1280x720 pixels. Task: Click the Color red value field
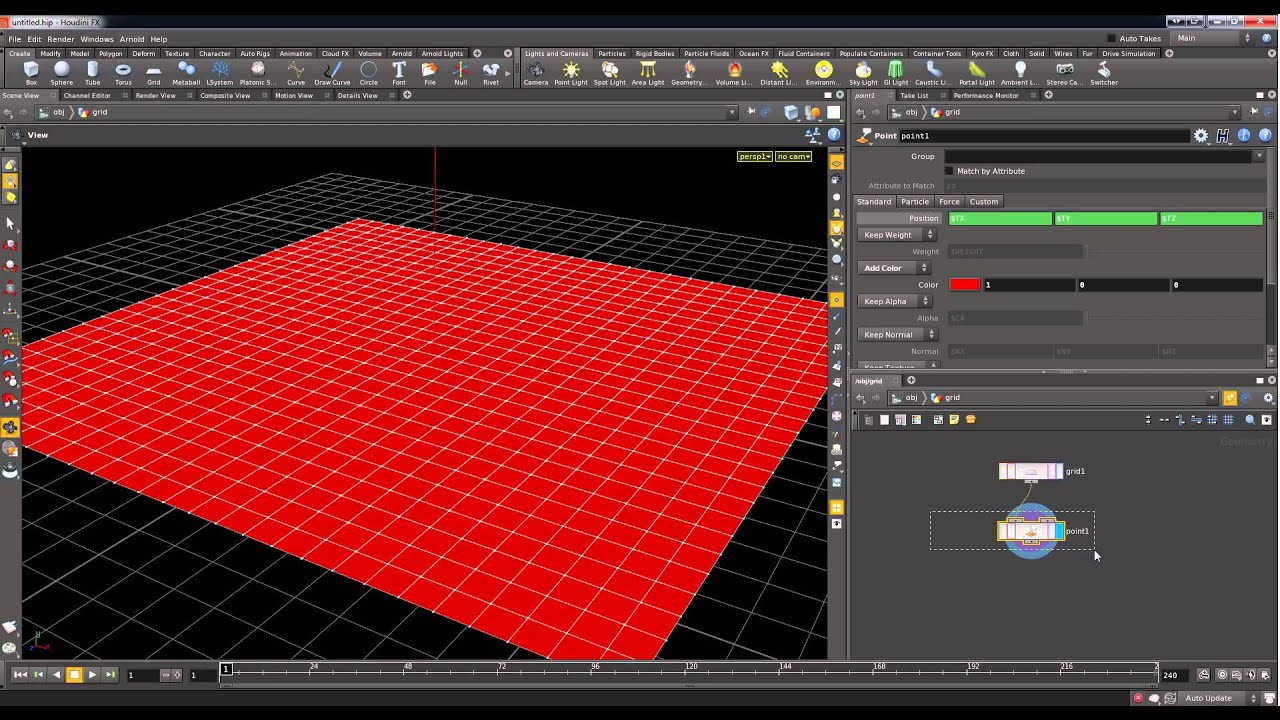click(1029, 285)
